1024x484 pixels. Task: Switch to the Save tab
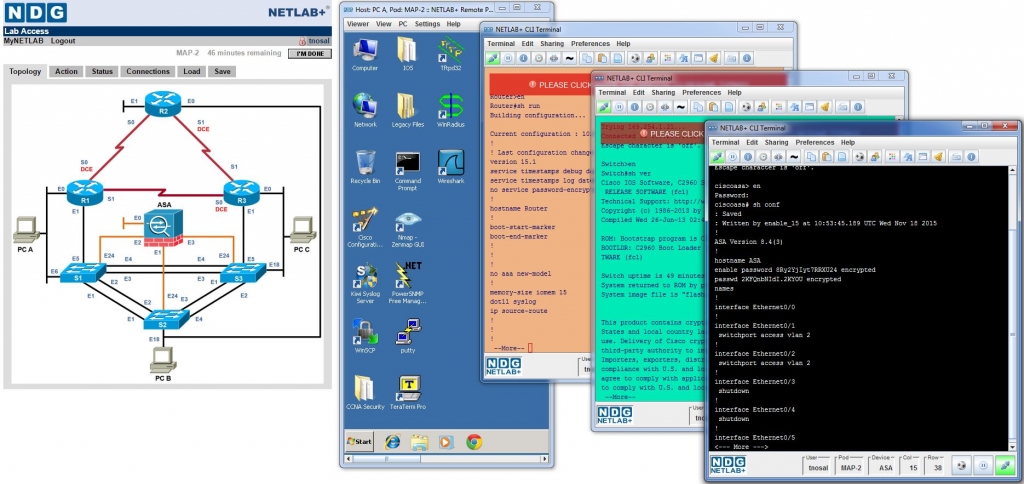223,72
